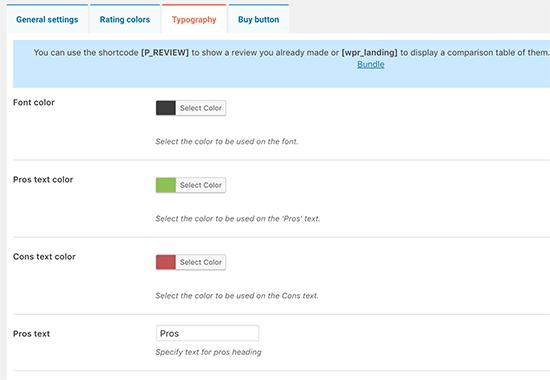The image size is (550, 380).
Task: Open the General settings tab
Action: tap(47, 19)
